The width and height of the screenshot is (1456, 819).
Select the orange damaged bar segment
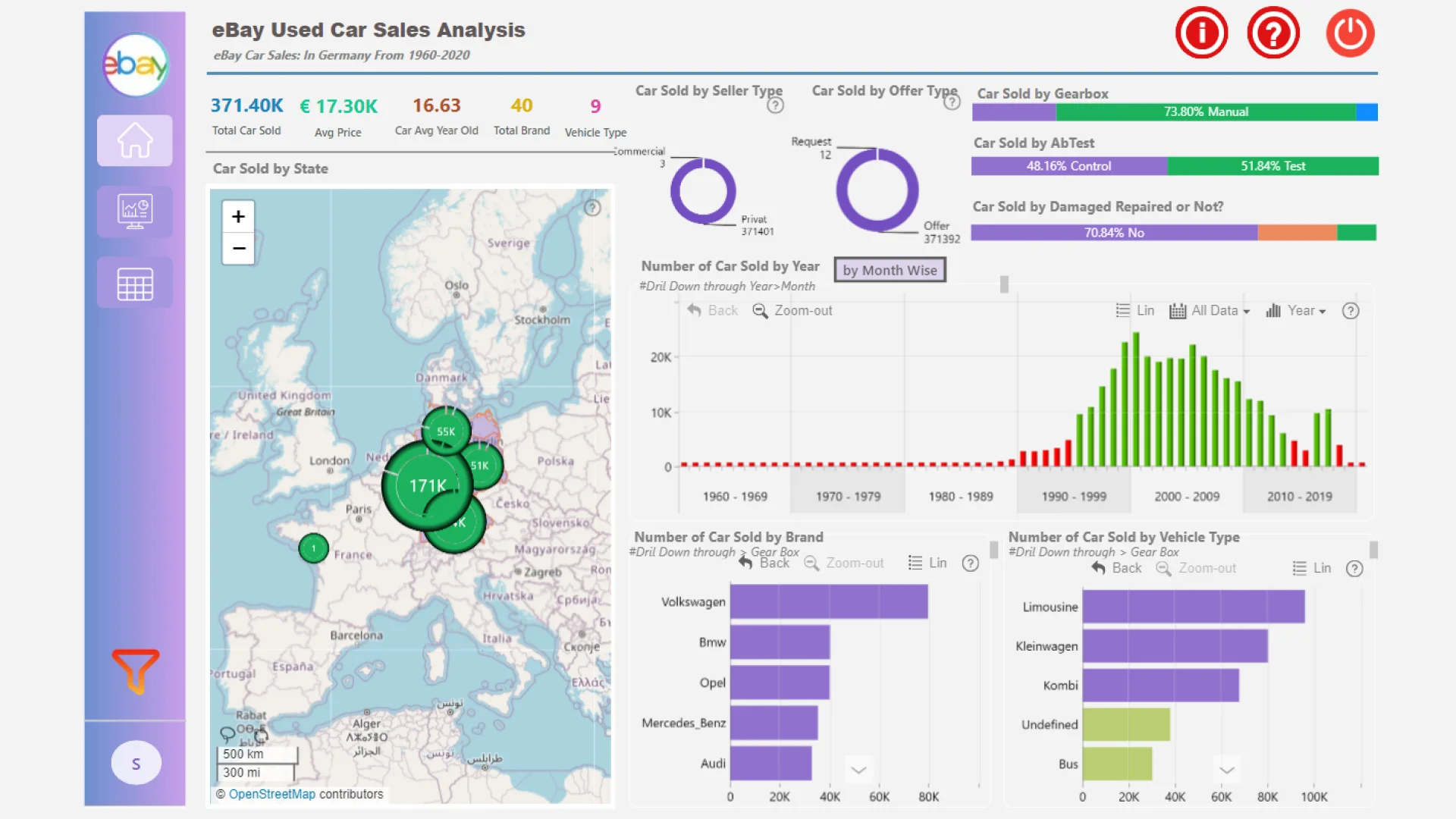pyautogui.click(x=1298, y=233)
